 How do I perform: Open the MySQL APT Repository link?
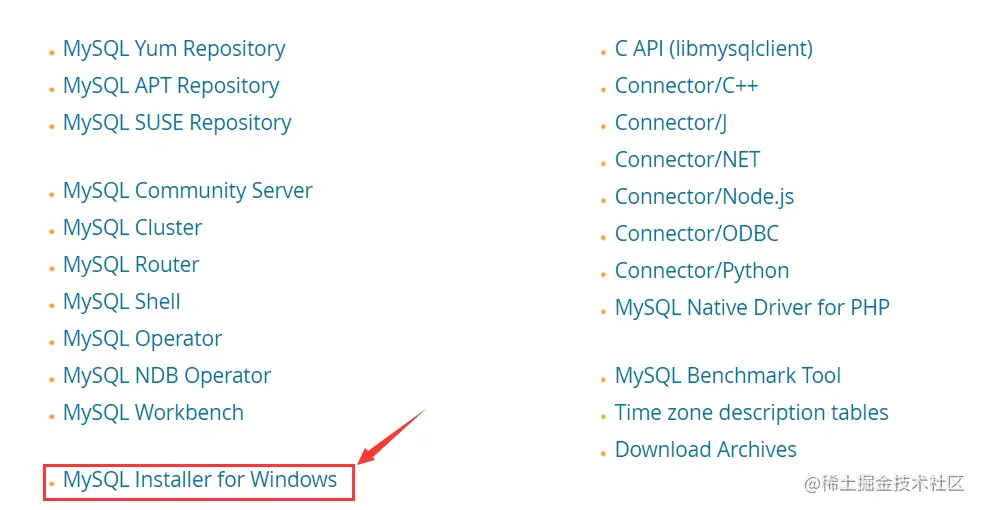pyautogui.click(x=171, y=86)
